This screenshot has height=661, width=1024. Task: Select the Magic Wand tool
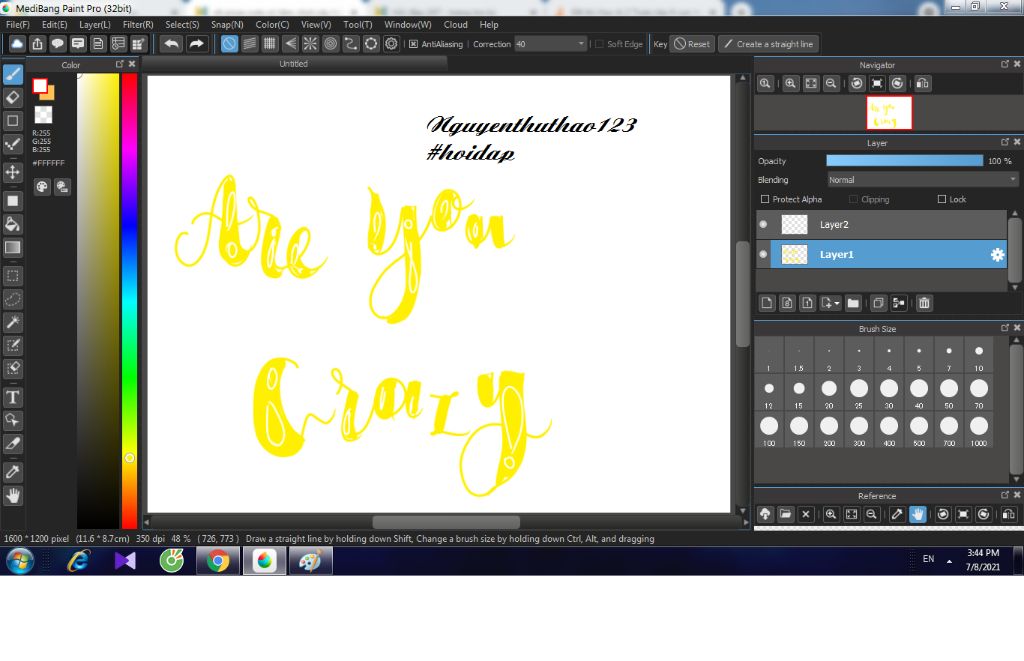tap(13, 322)
